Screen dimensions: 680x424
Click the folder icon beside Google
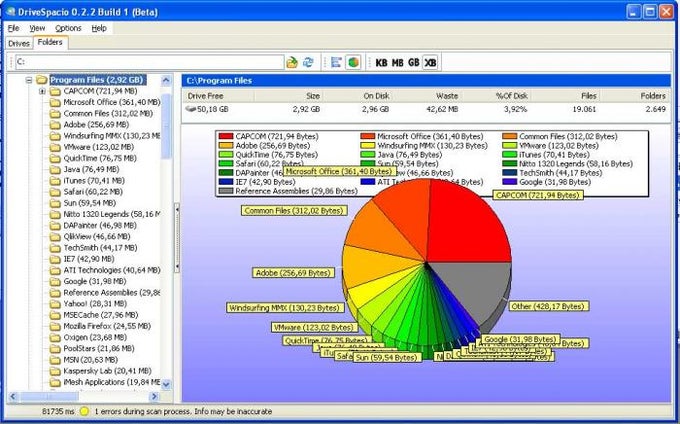click(55, 282)
